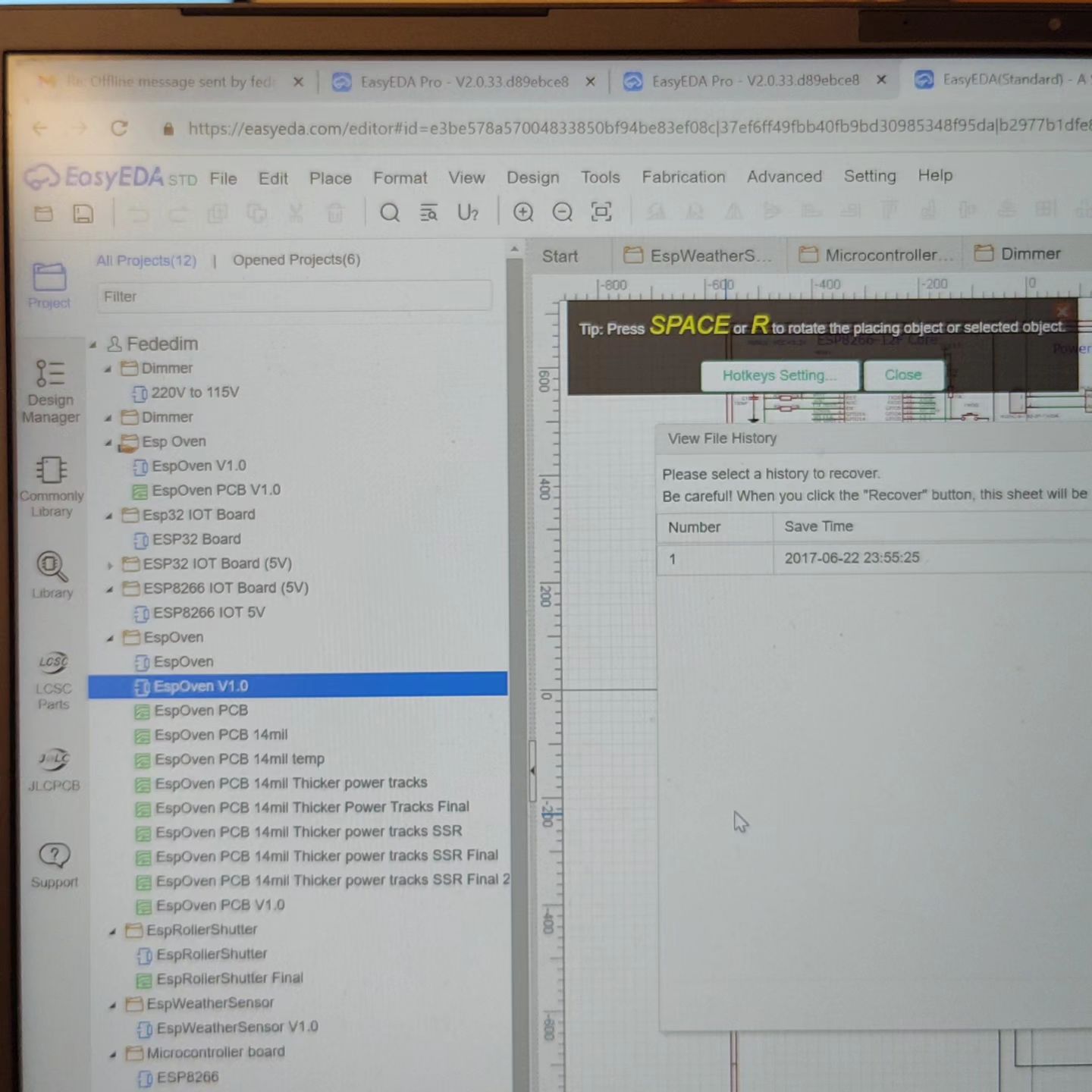Screen dimensions: 1092x1092
Task: Open the Fabrication menu
Action: [x=683, y=177]
